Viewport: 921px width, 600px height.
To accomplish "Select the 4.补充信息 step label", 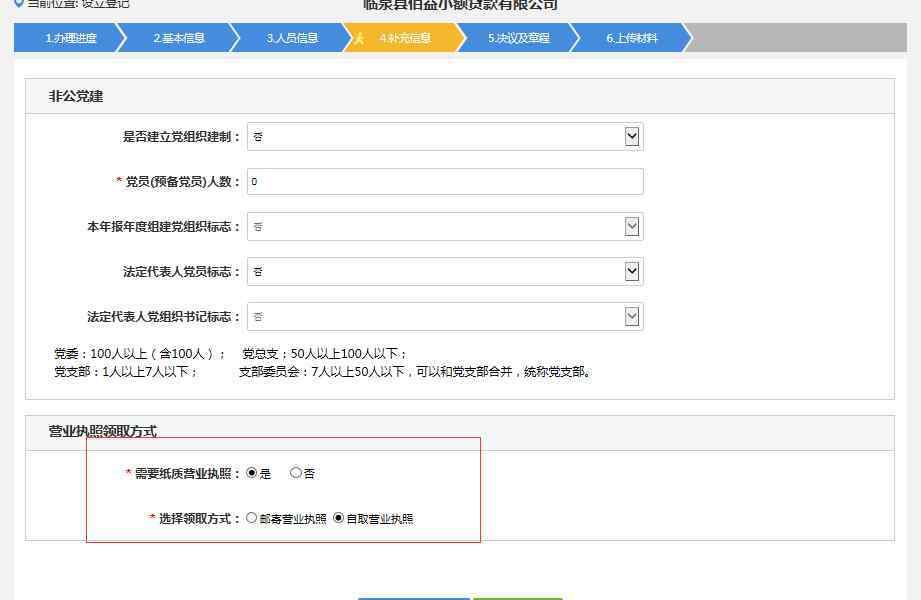I will tap(405, 39).
